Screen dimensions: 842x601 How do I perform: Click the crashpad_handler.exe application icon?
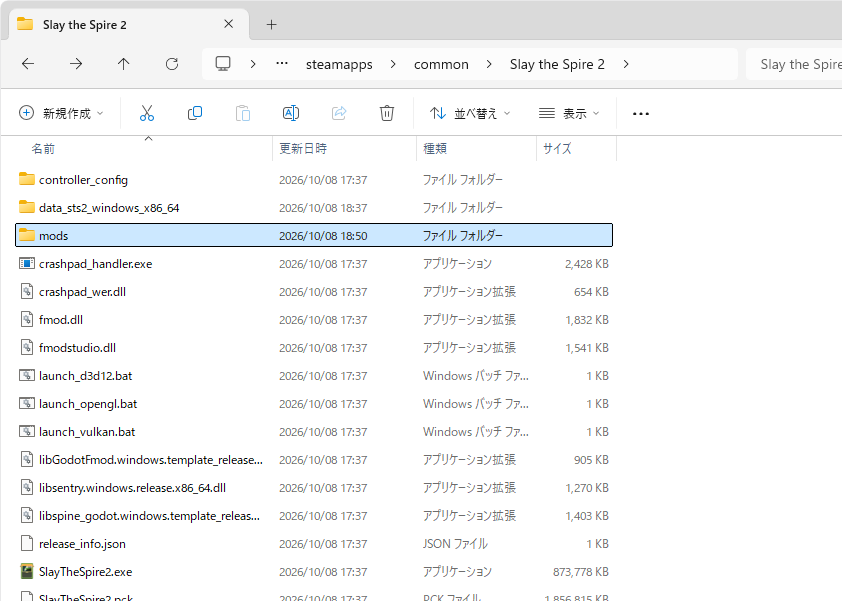[x=27, y=263]
